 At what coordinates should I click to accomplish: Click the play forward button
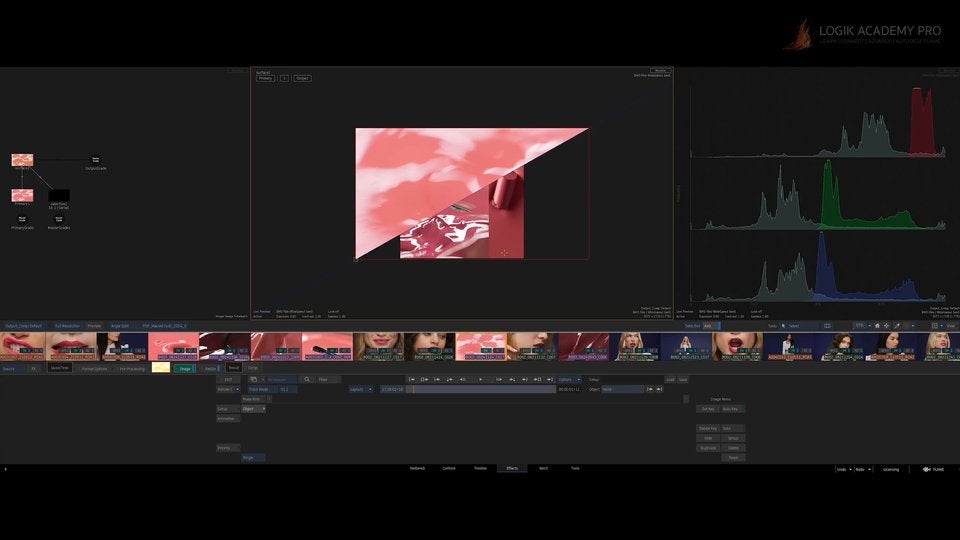coord(481,380)
